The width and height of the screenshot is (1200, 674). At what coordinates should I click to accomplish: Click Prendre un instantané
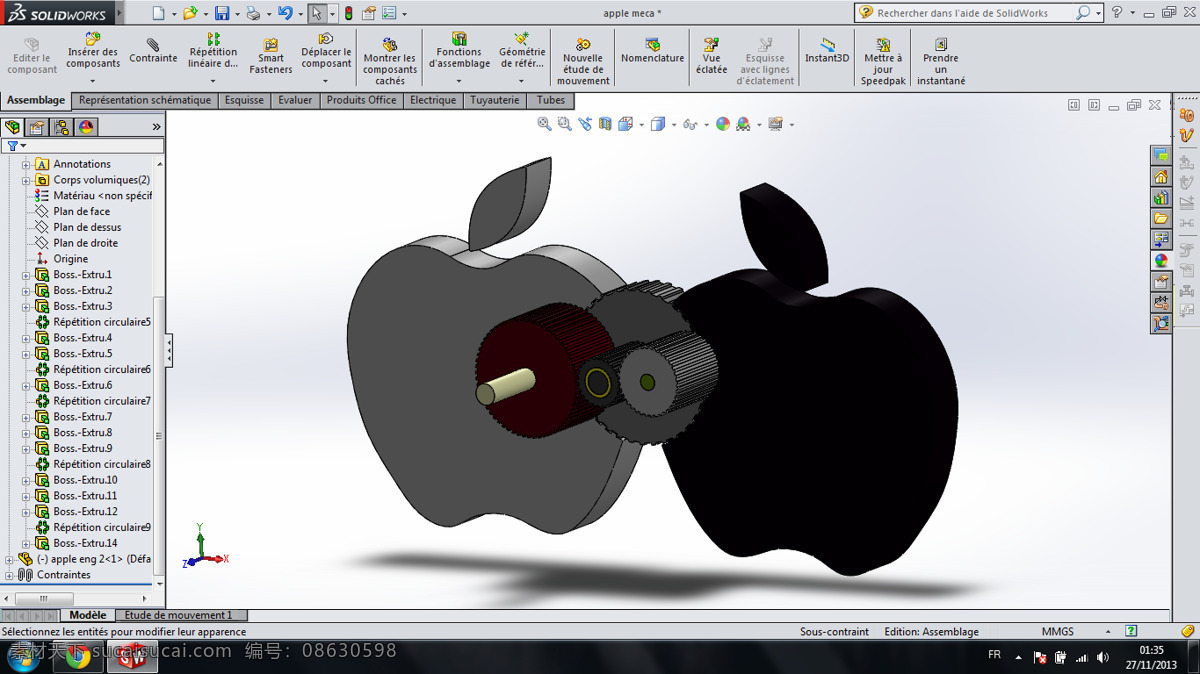pyautogui.click(x=941, y=62)
